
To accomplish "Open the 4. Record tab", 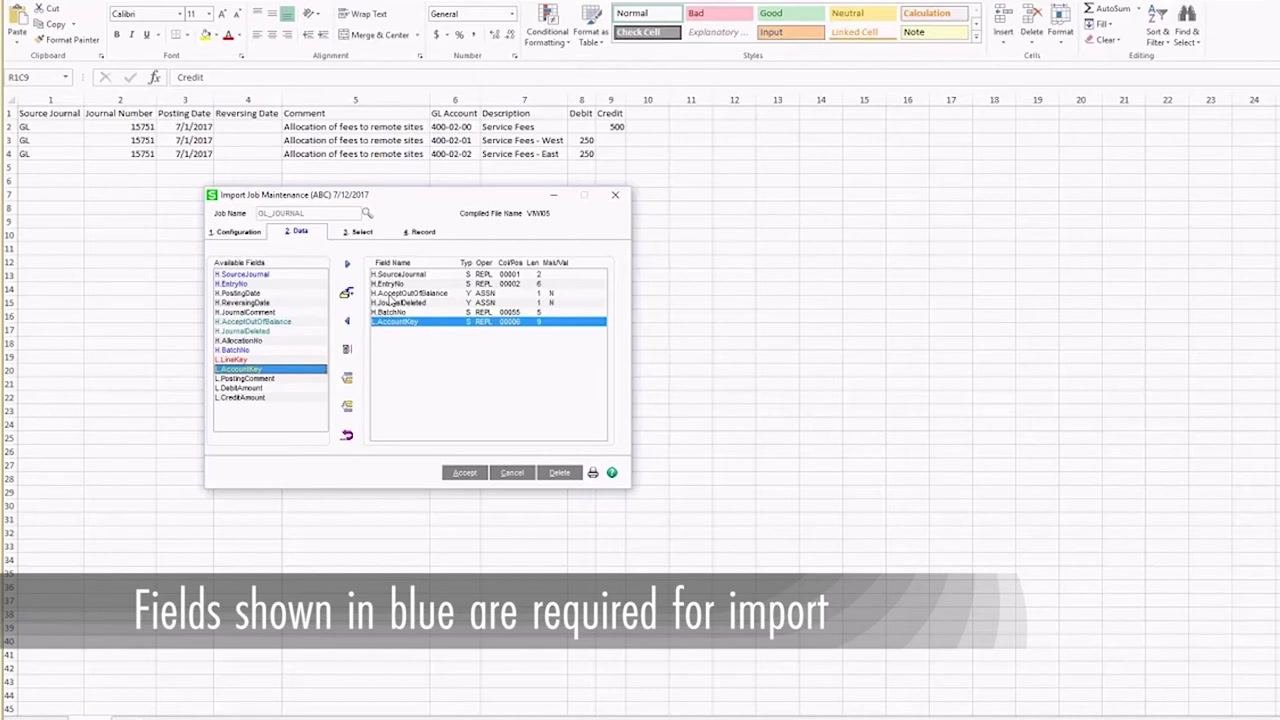I will click(419, 232).
